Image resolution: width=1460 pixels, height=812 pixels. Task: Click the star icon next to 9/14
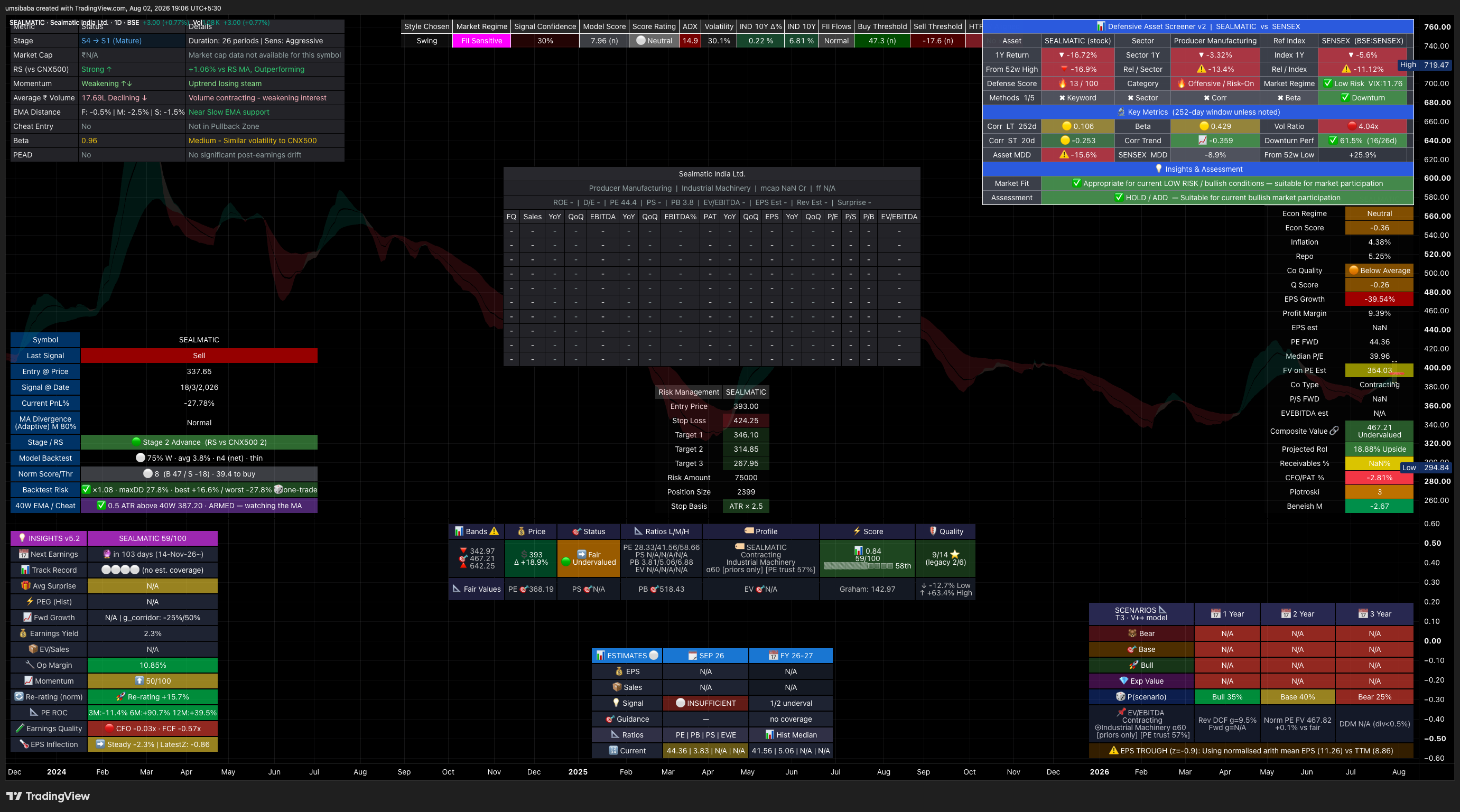click(x=955, y=554)
